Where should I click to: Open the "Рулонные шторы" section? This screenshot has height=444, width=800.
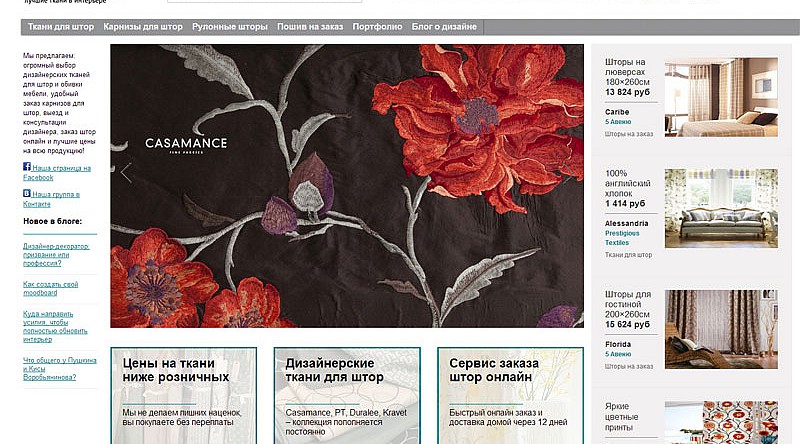coord(230,27)
